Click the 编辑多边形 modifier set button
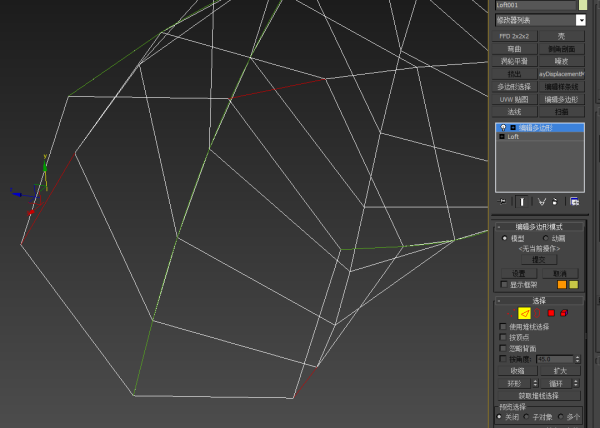 coord(561,99)
